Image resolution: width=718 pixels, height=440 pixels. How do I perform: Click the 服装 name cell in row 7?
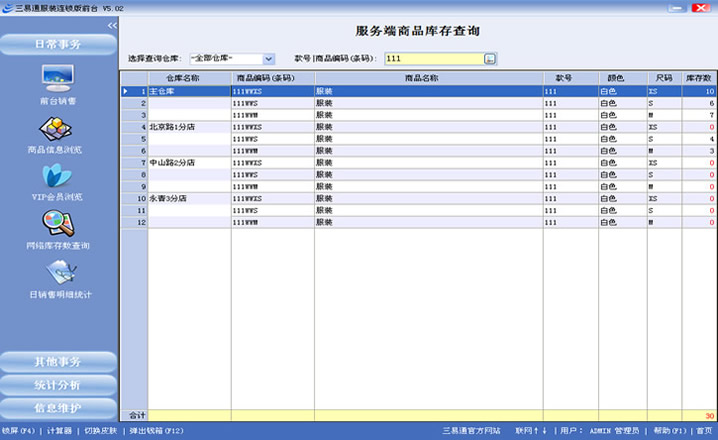point(429,163)
